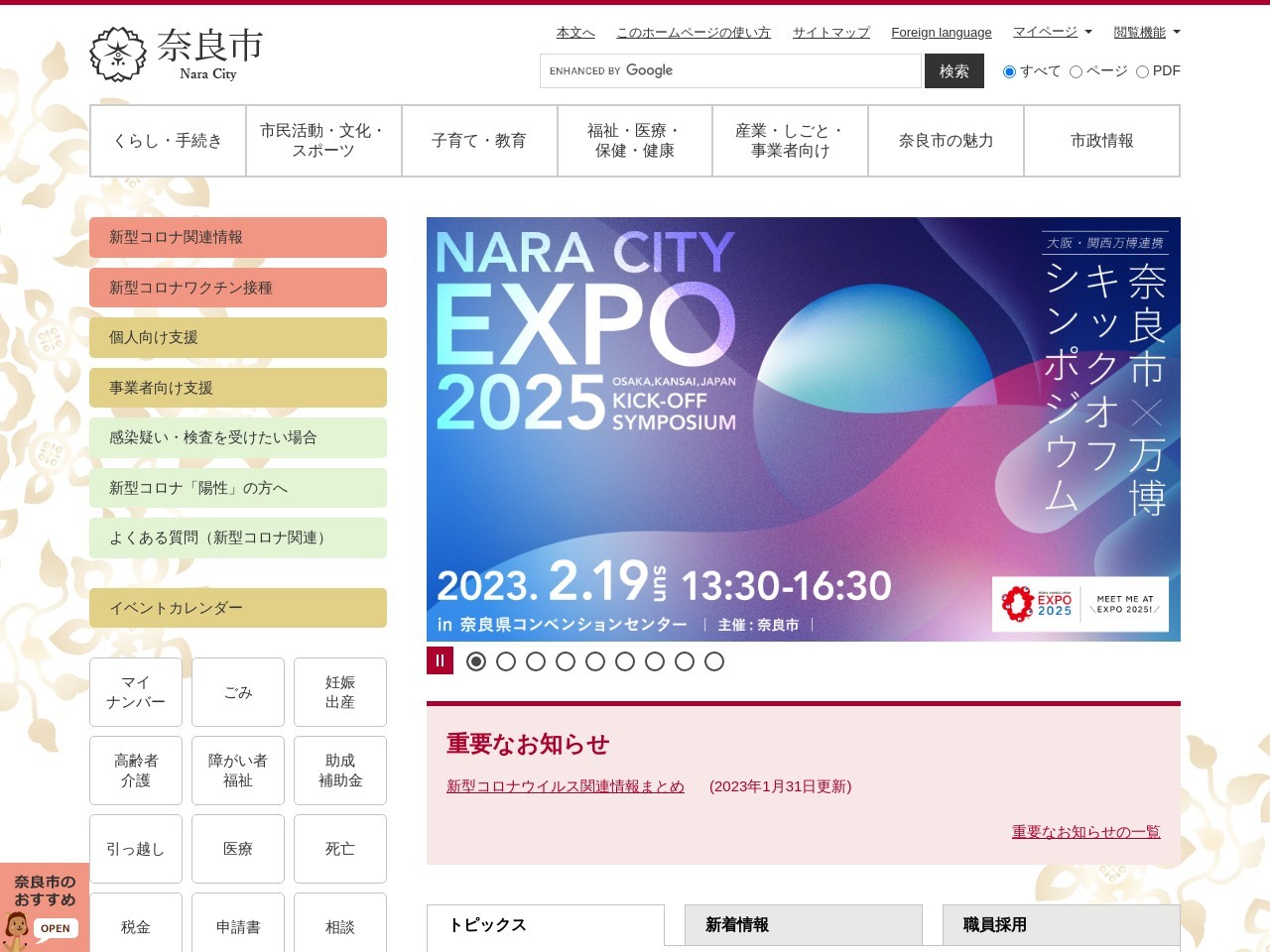This screenshot has height=952, width=1270.
Task: Open 感染疑い・検査を受けたい場合 button
Action: tap(238, 437)
